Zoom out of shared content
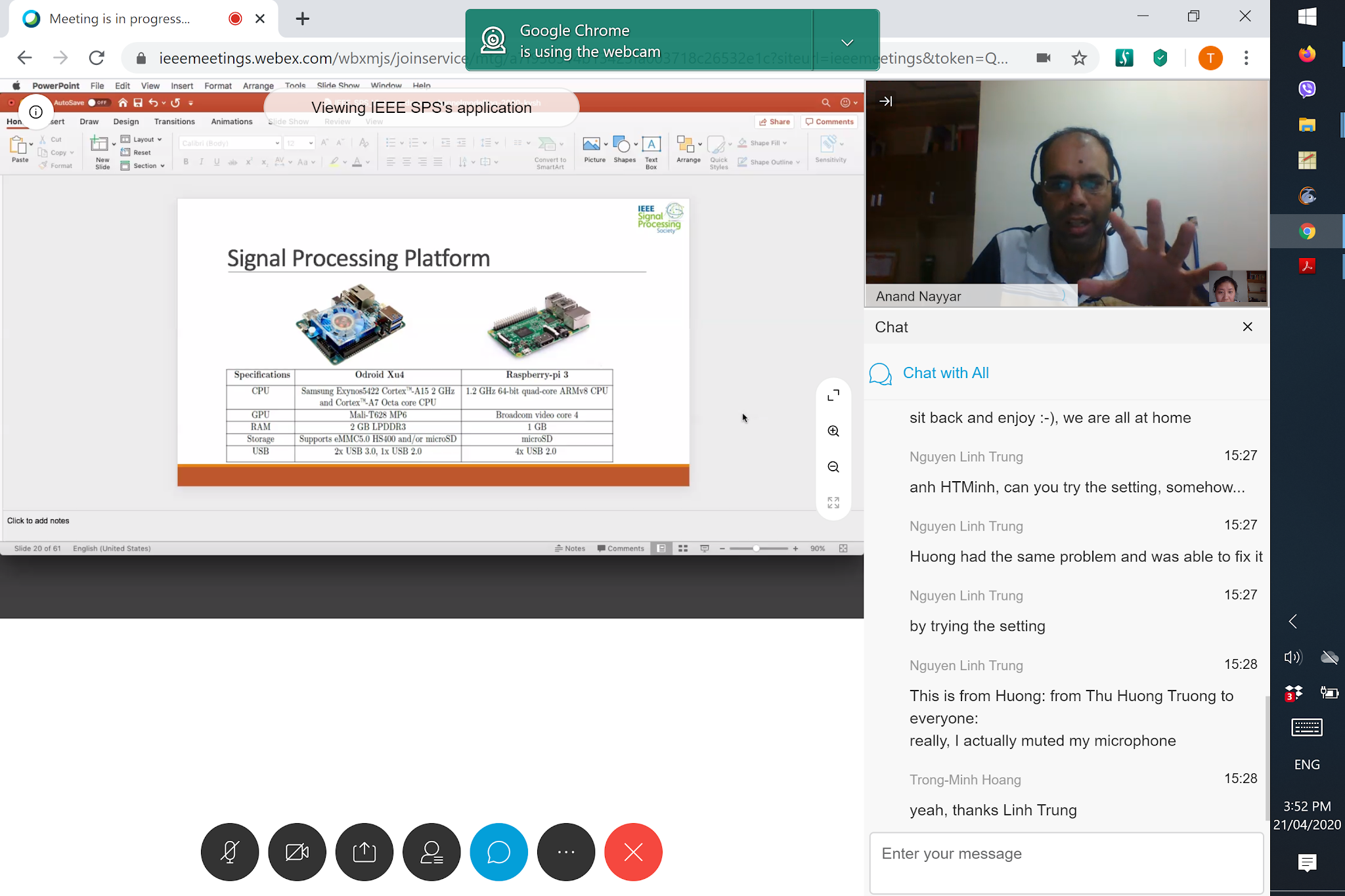The width and height of the screenshot is (1345, 896). tap(833, 467)
